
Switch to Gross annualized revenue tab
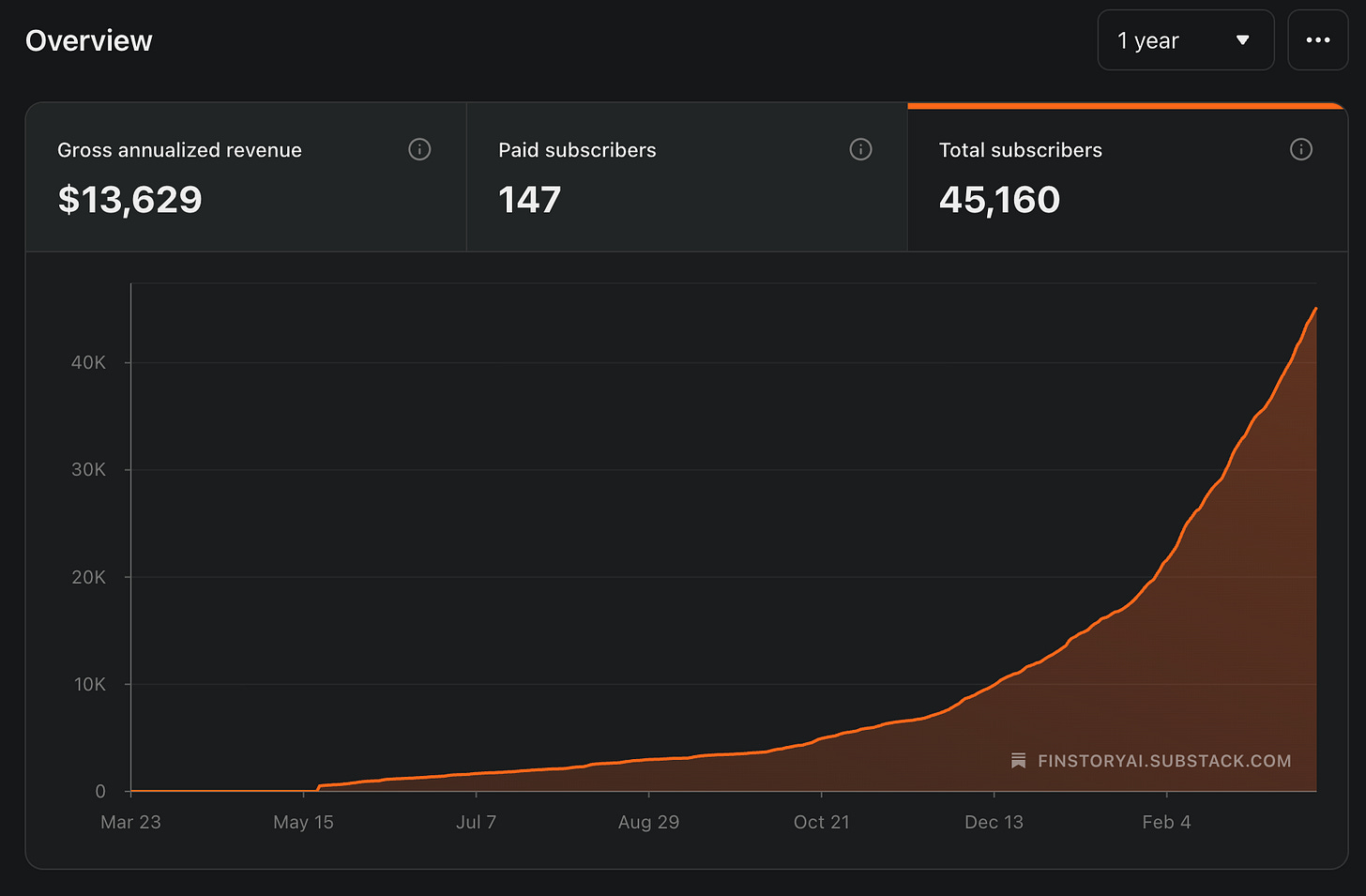click(246, 176)
